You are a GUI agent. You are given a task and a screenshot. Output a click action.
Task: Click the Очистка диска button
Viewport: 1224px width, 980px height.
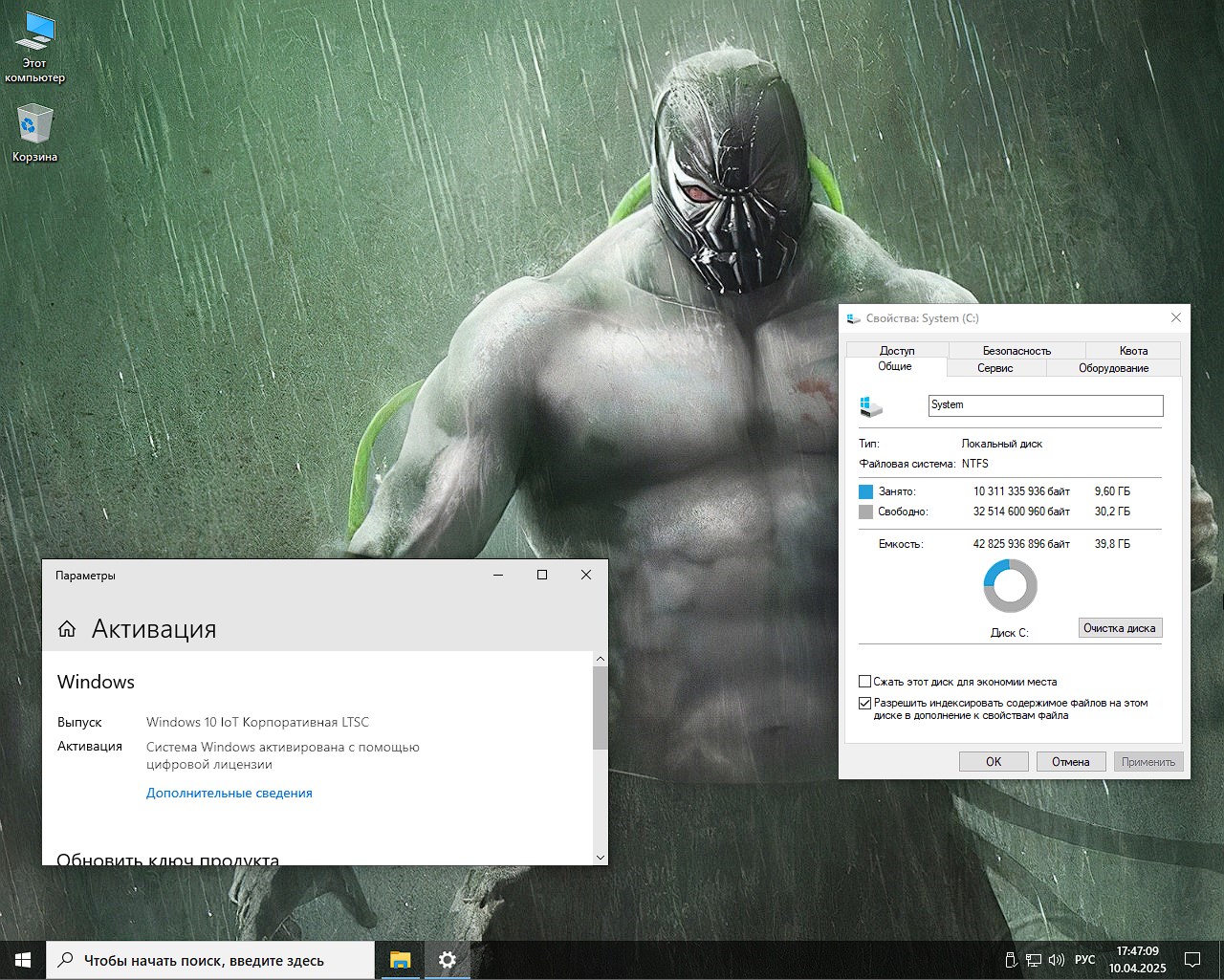(x=1120, y=628)
